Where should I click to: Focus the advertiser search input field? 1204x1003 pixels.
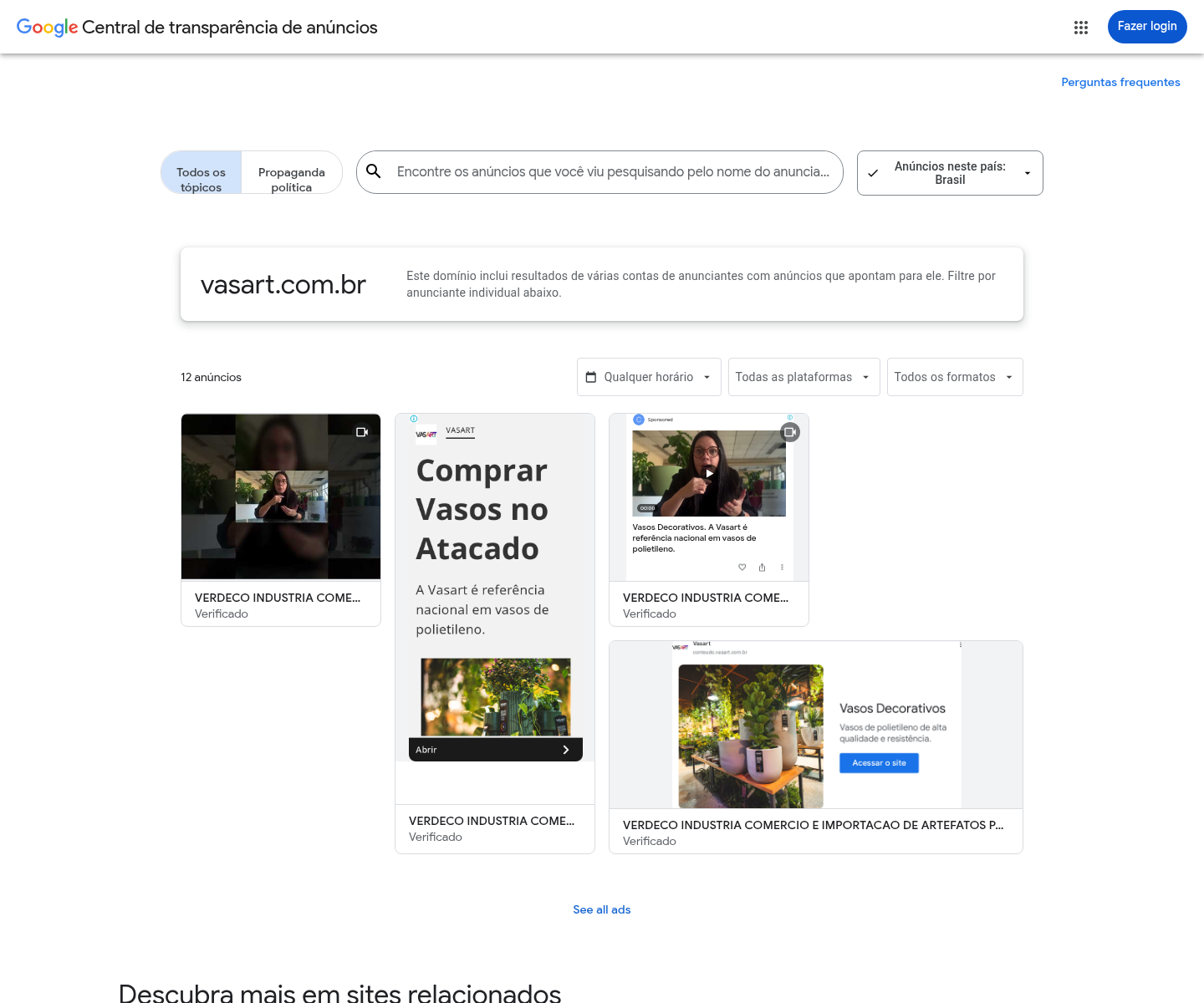tap(613, 171)
